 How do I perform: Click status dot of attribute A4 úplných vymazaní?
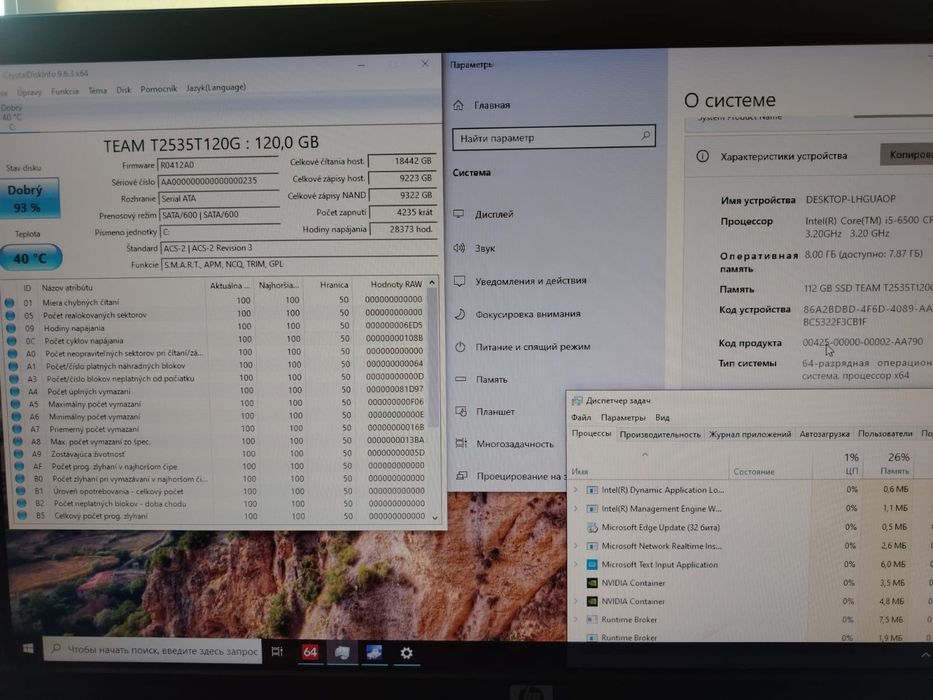15,391
